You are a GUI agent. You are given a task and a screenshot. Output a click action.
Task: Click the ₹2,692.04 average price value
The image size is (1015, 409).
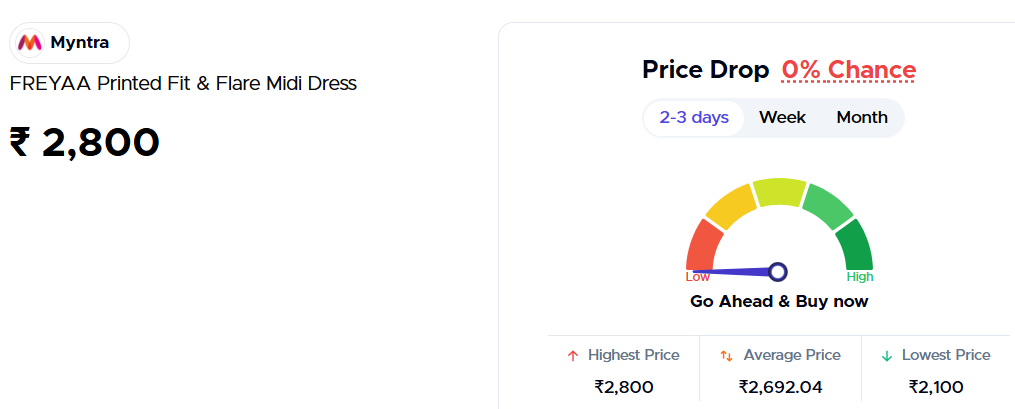[780, 386]
